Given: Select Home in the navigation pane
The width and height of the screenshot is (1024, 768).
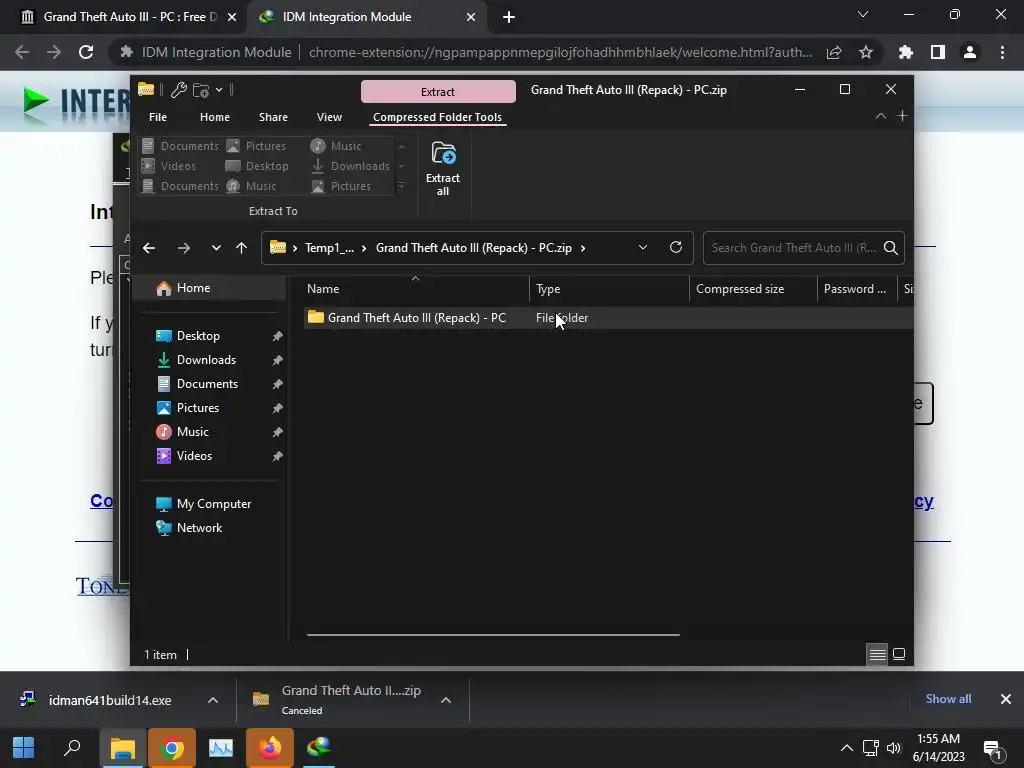Looking at the screenshot, I should 209,288.
